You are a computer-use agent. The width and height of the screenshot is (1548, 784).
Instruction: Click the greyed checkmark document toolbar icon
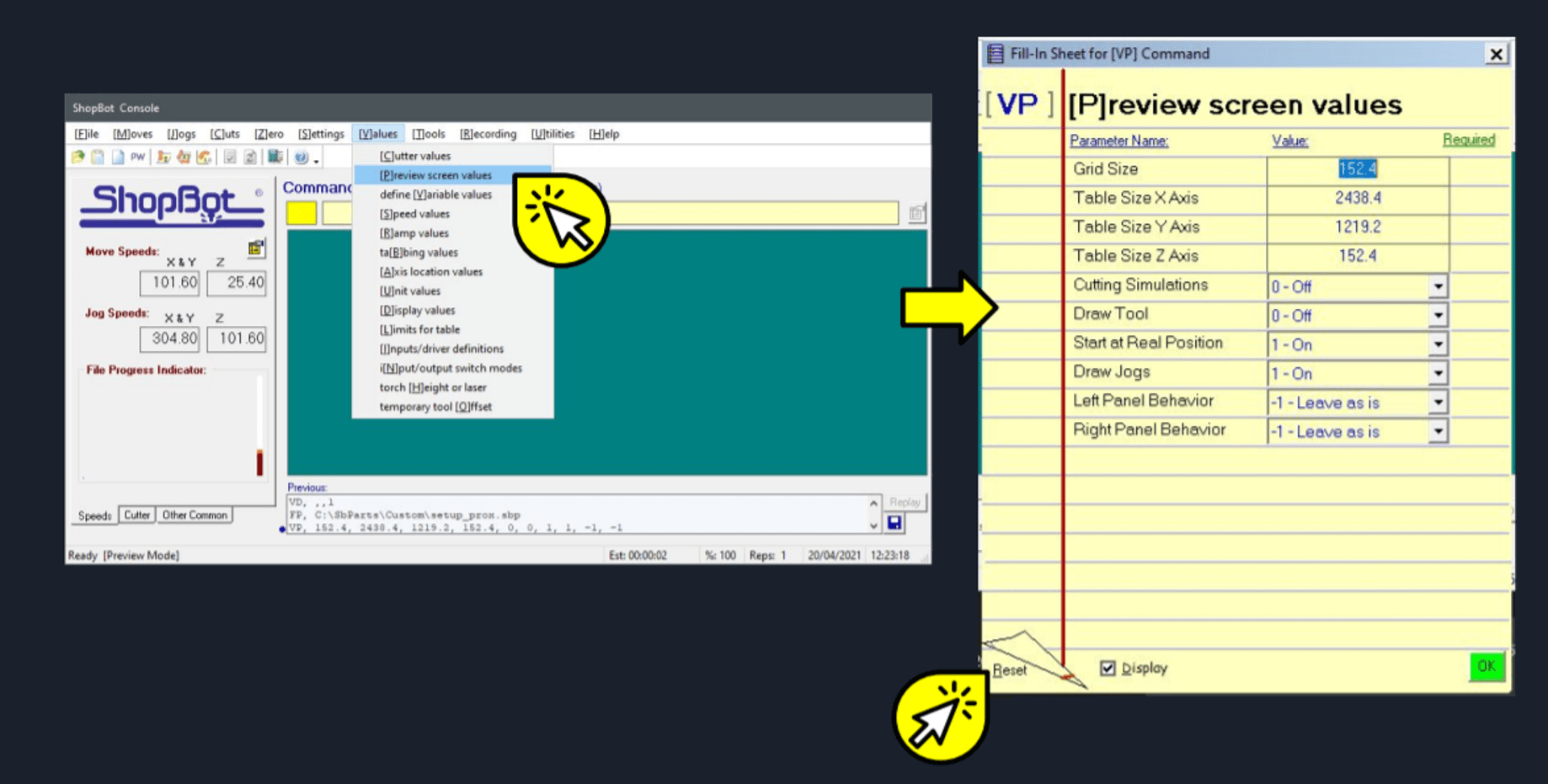(x=229, y=157)
